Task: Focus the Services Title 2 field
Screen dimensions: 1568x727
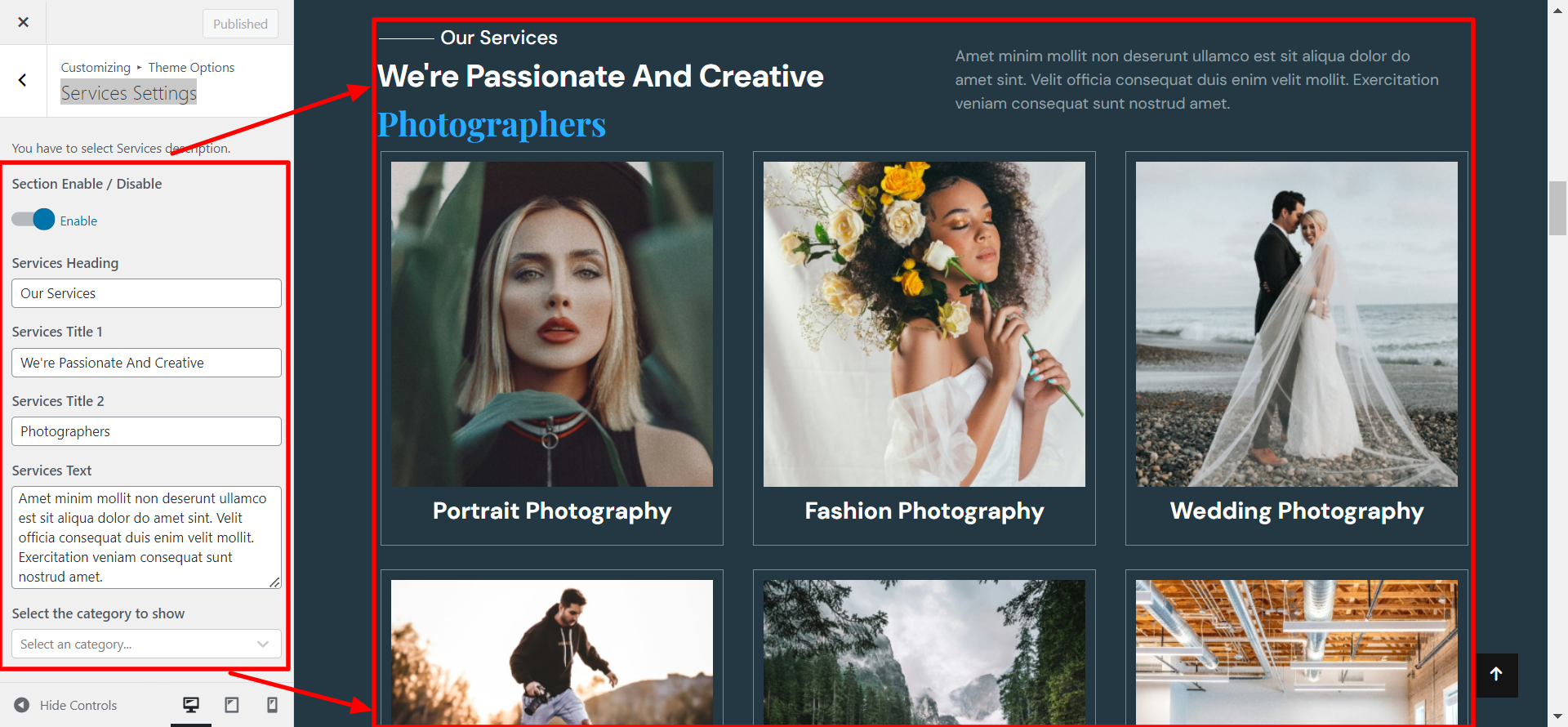Action: point(146,431)
